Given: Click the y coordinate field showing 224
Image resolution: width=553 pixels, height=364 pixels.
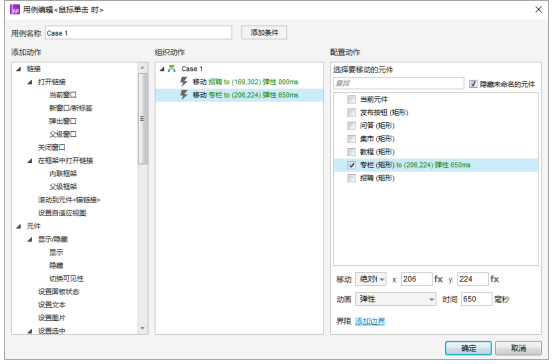Looking at the screenshot, I should (473, 279).
